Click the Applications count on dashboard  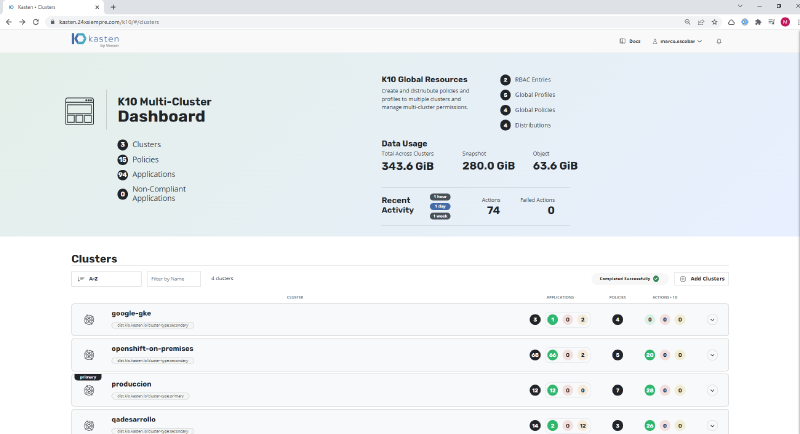[122, 175]
